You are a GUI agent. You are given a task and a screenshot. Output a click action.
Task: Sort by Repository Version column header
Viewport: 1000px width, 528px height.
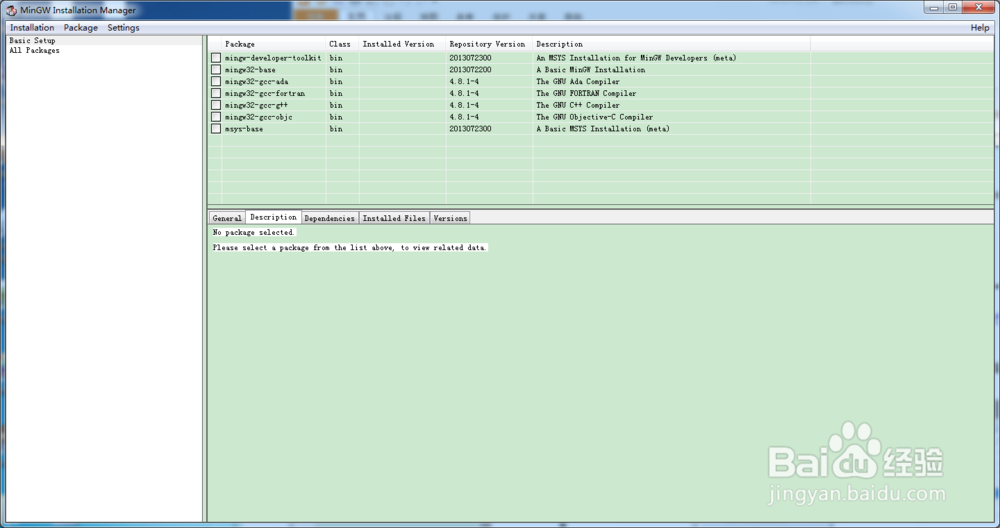tap(489, 44)
